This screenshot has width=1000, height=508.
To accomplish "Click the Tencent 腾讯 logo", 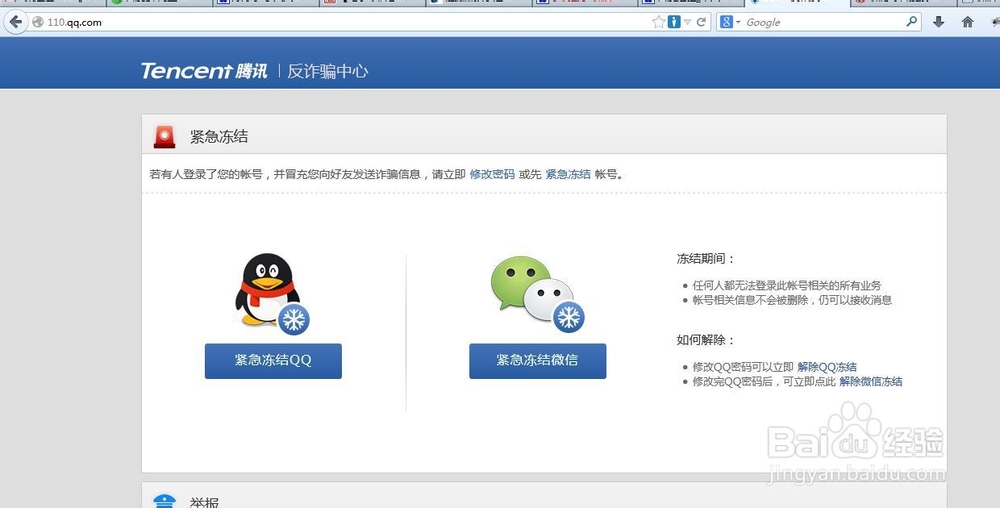I will [204, 71].
